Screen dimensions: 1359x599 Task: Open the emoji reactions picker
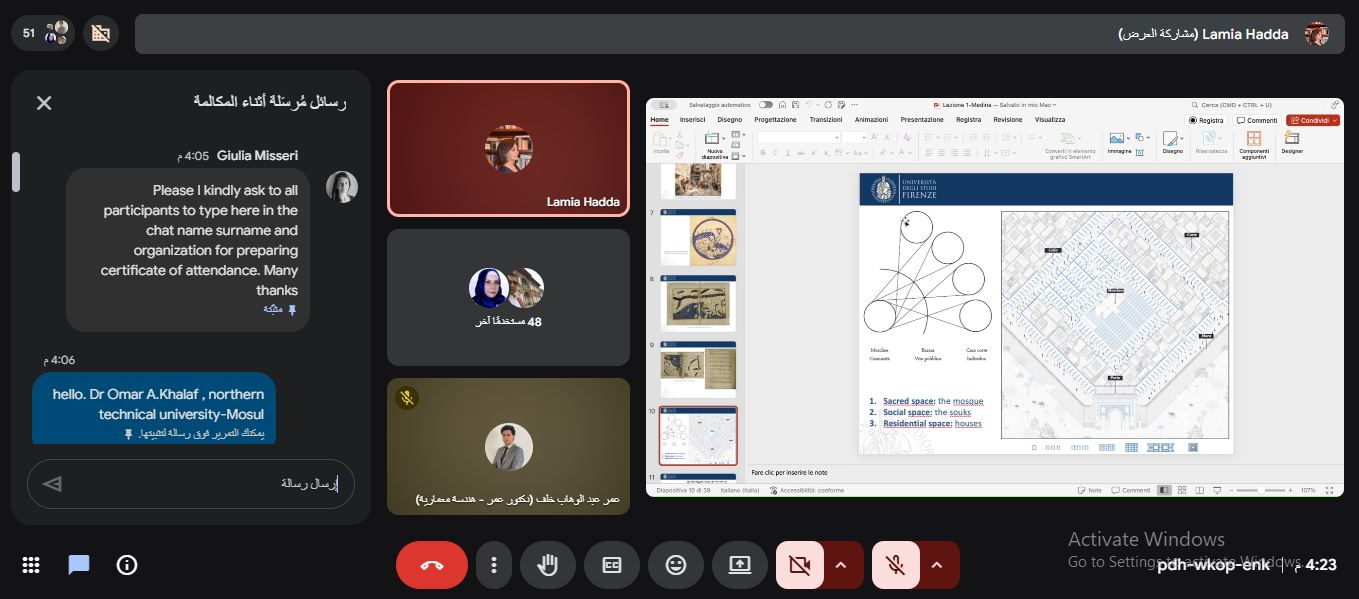point(676,565)
